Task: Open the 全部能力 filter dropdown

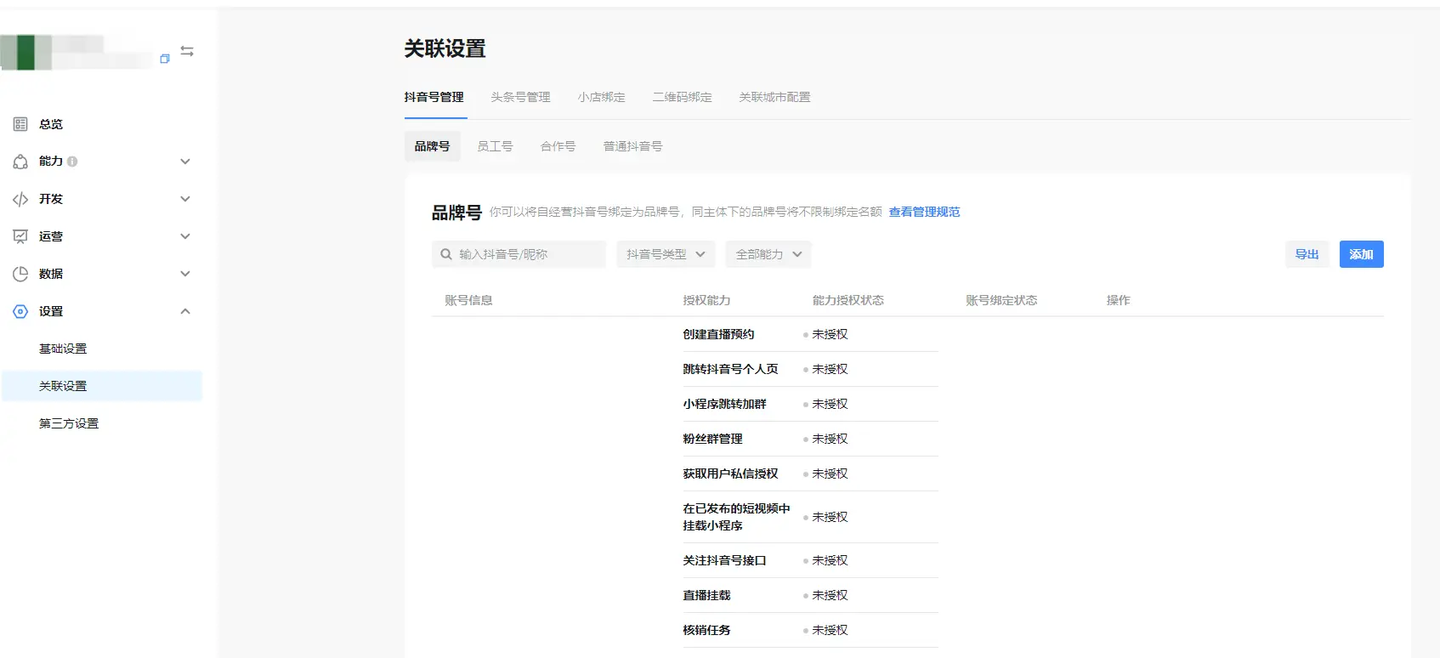Action: 768,255
